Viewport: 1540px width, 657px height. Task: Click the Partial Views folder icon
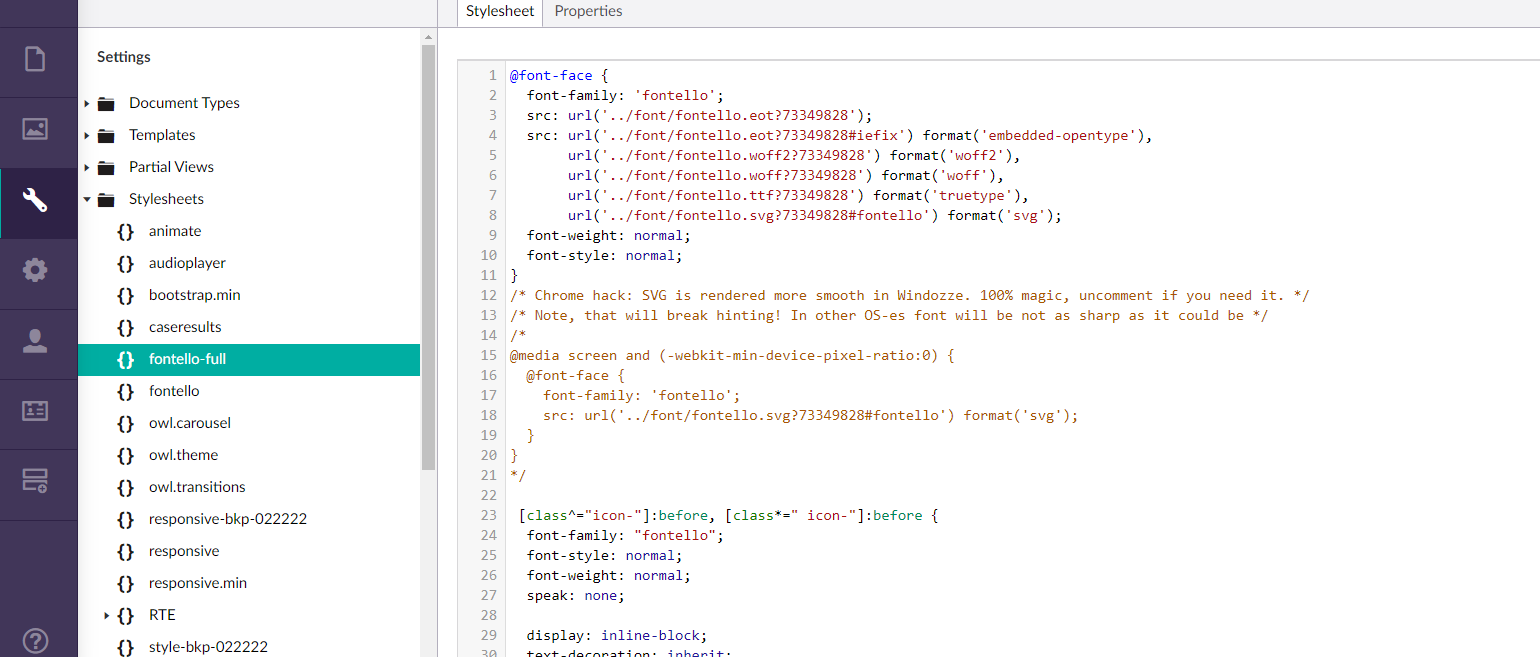106,167
